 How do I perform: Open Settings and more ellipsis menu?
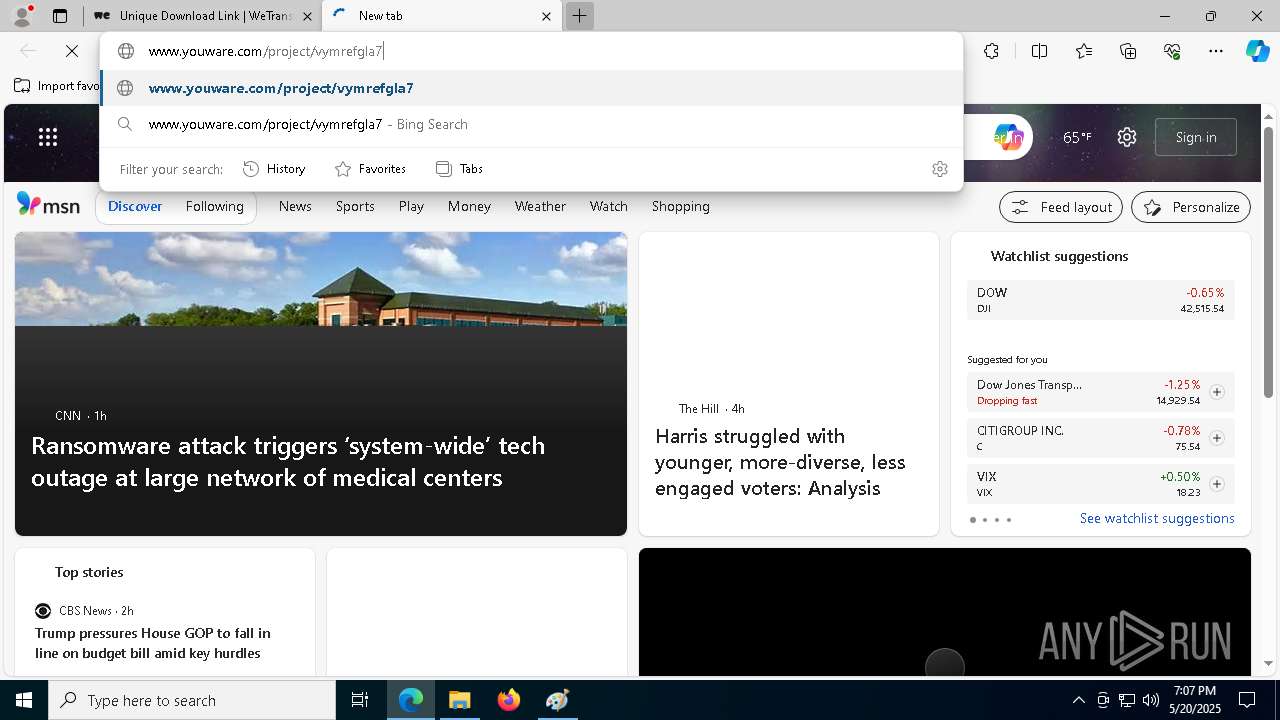pyautogui.click(x=1216, y=51)
